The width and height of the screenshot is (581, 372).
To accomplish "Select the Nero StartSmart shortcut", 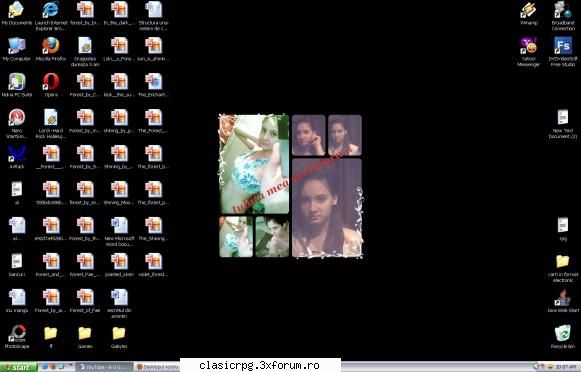I will tap(16, 124).
